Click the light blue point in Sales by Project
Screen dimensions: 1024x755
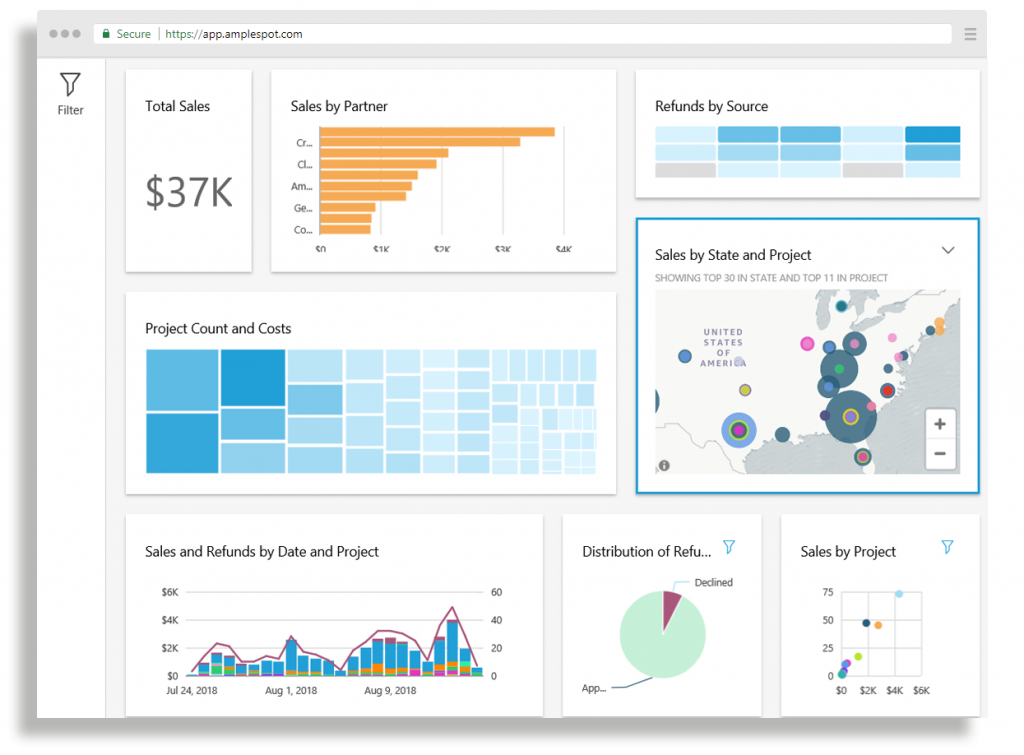pos(899,594)
